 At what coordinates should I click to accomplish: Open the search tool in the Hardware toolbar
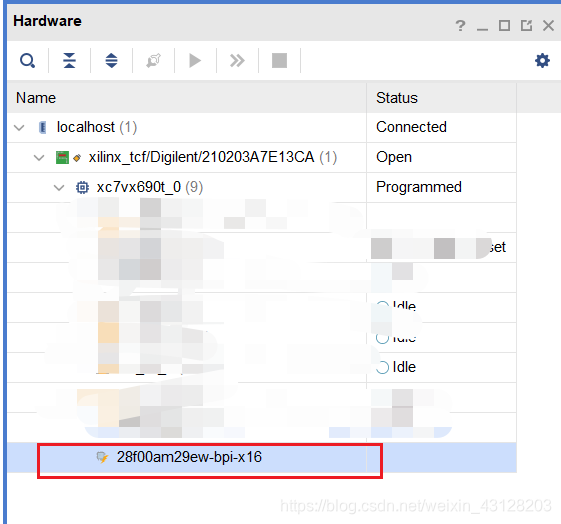pyautogui.click(x=27, y=60)
